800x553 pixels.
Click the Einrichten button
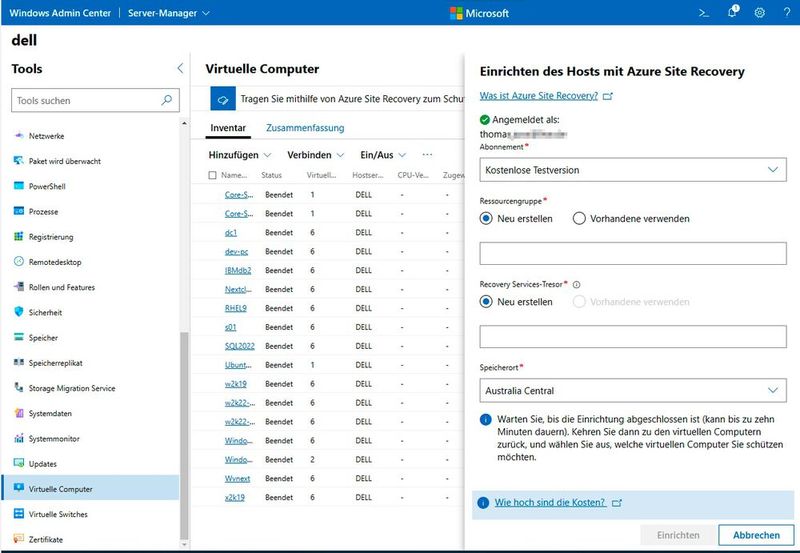point(678,535)
